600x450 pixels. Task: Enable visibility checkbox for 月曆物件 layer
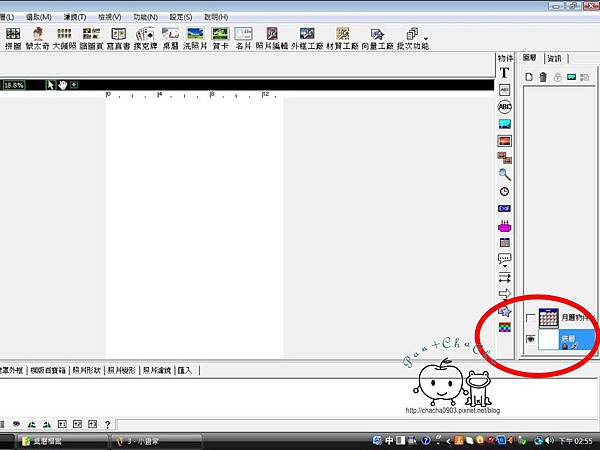530,318
